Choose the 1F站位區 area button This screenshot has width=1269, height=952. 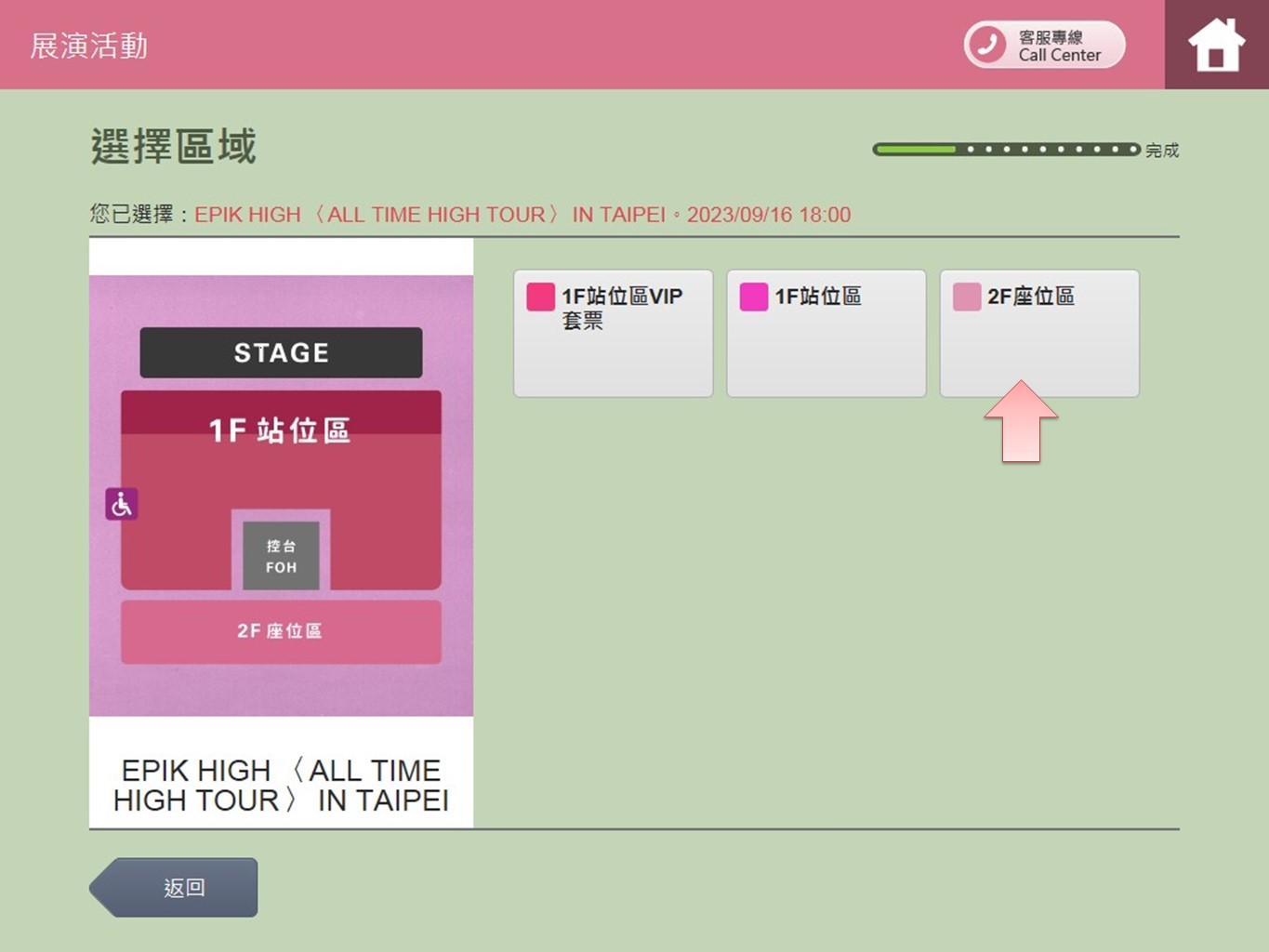(826, 333)
